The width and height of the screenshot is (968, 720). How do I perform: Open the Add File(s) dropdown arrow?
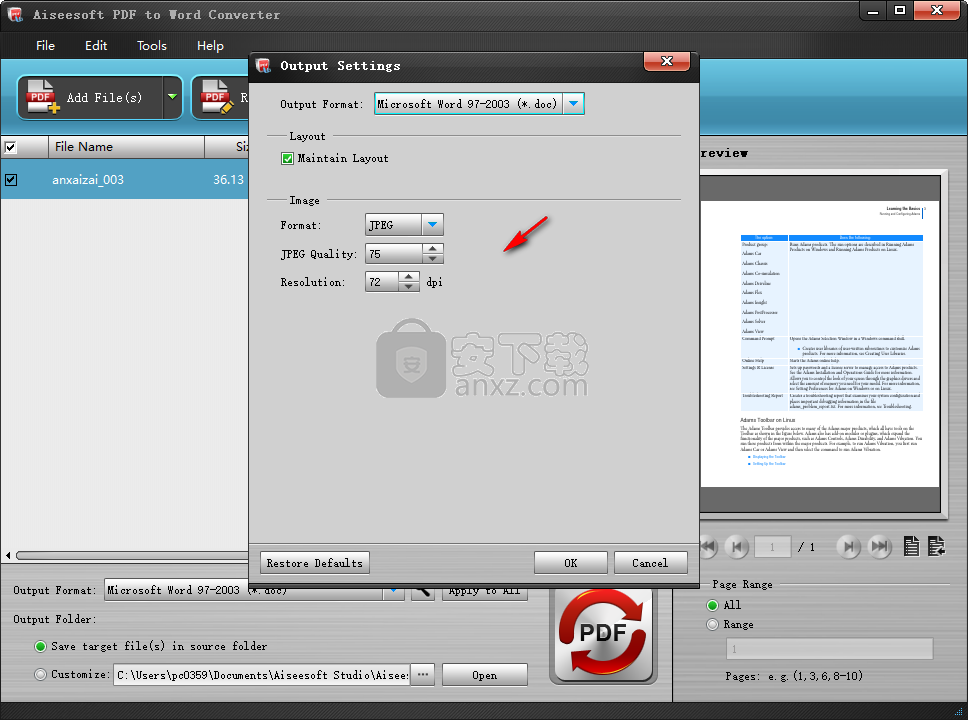click(x=173, y=98)
